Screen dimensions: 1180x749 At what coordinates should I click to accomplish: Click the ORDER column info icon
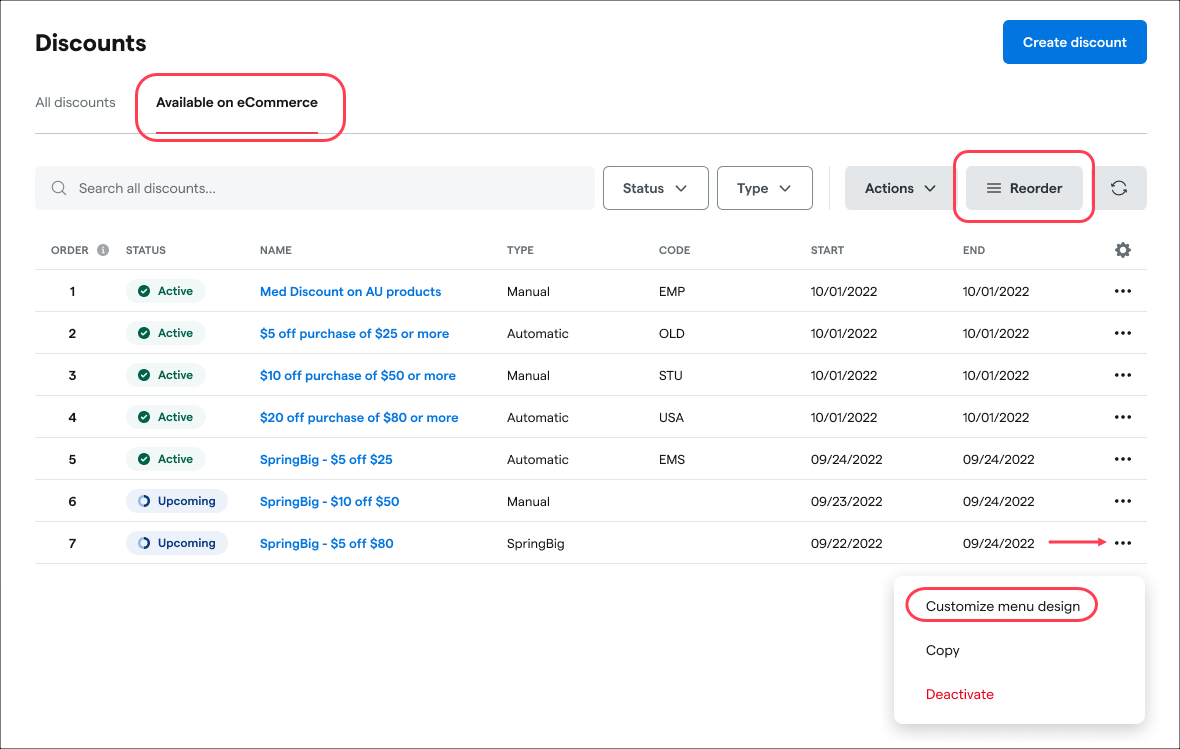pyautogui.click(x=103, y=250)
